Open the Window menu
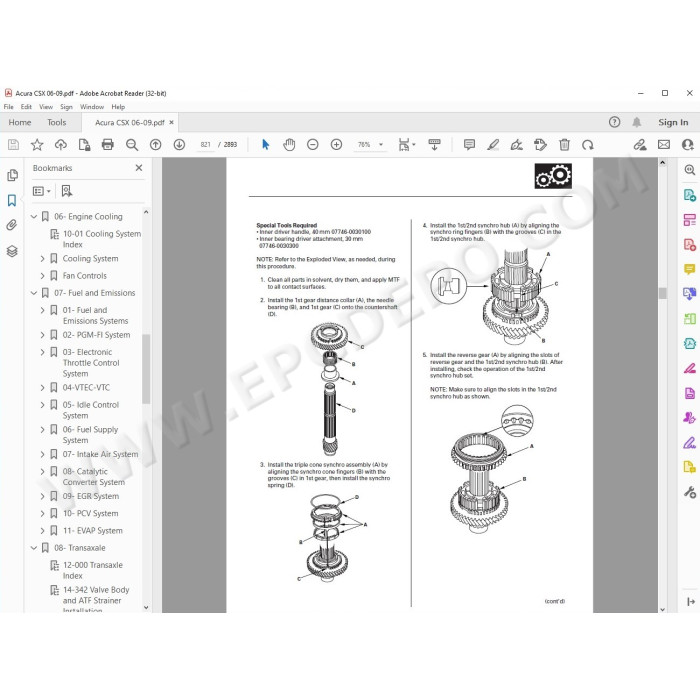 [x=92, y=107]
